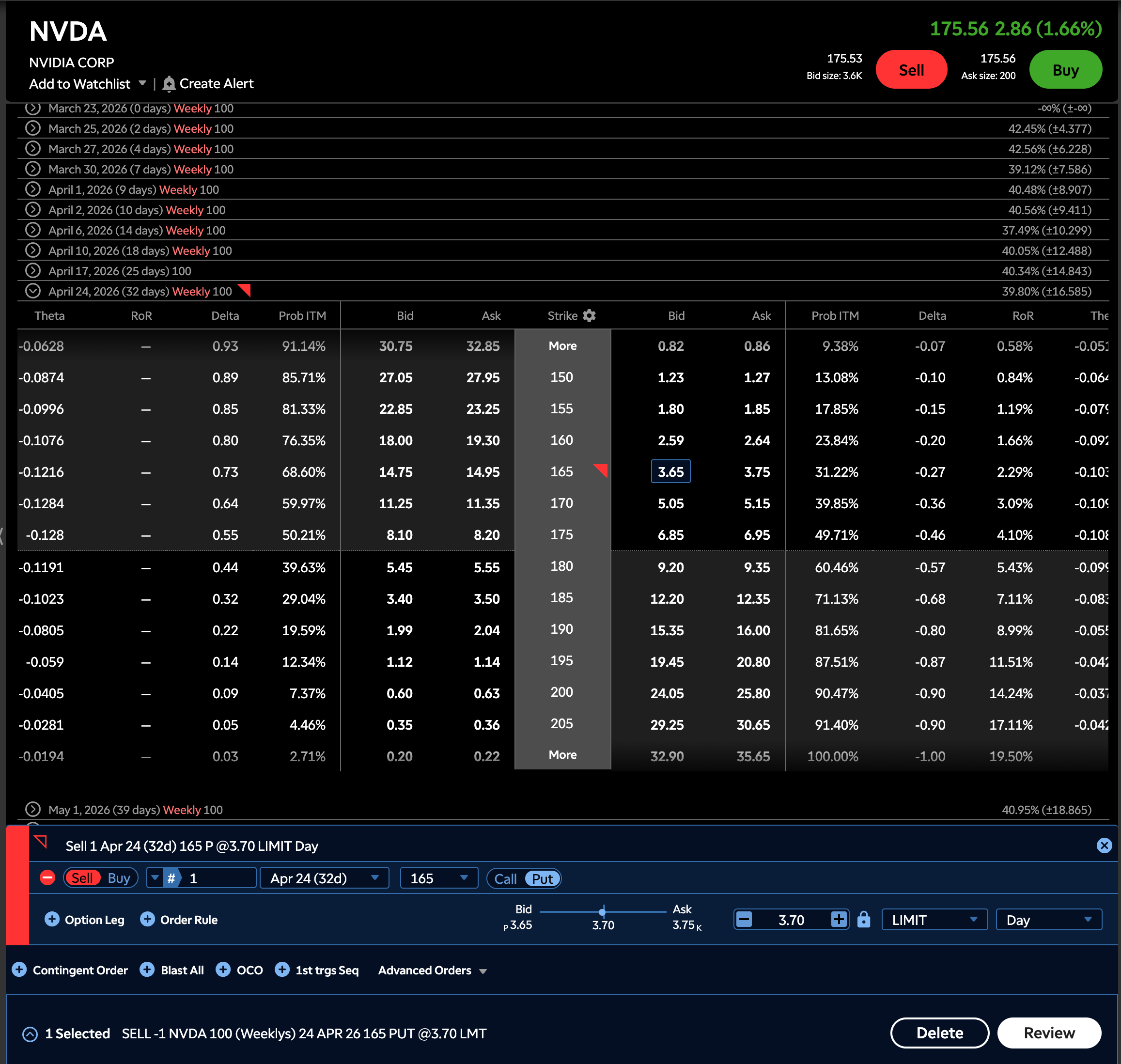Screen dimensions: 1121x1064
Task: Open the Apr 24 (32d) expiration dropdown
Action: click(x=324, y=878)
